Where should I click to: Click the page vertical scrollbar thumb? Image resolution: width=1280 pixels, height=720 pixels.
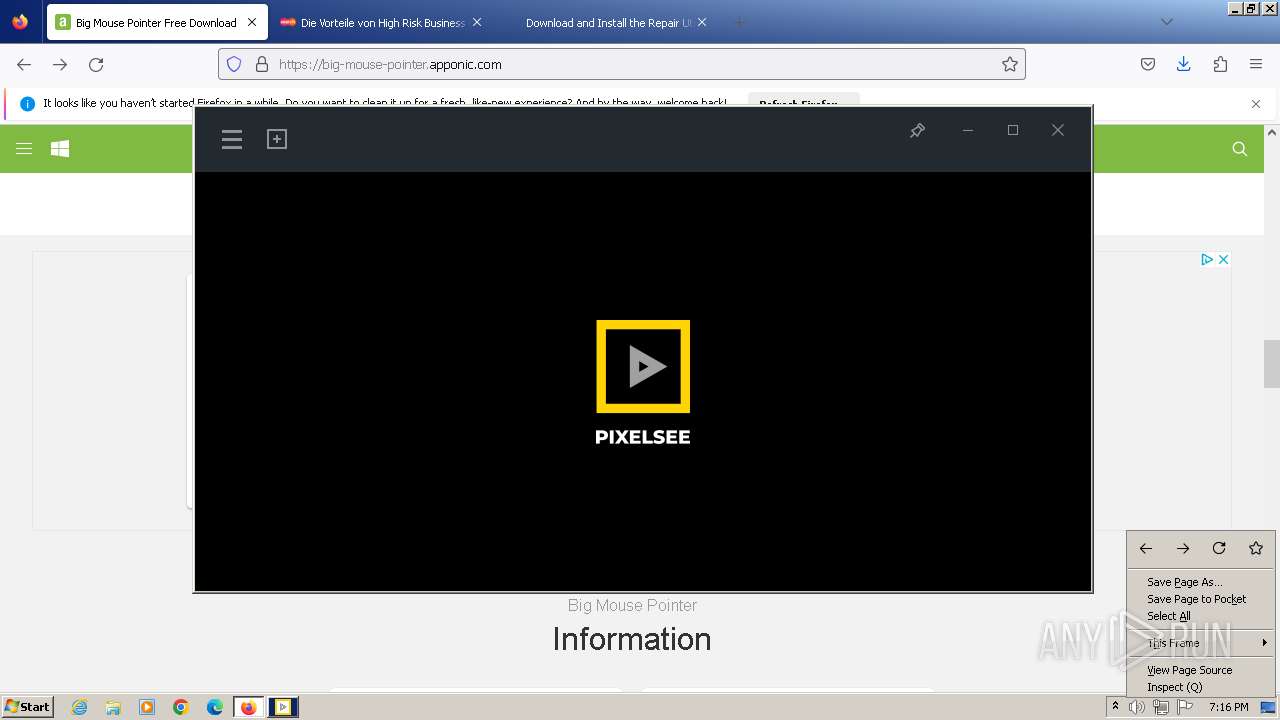[x=1272, y=364]
